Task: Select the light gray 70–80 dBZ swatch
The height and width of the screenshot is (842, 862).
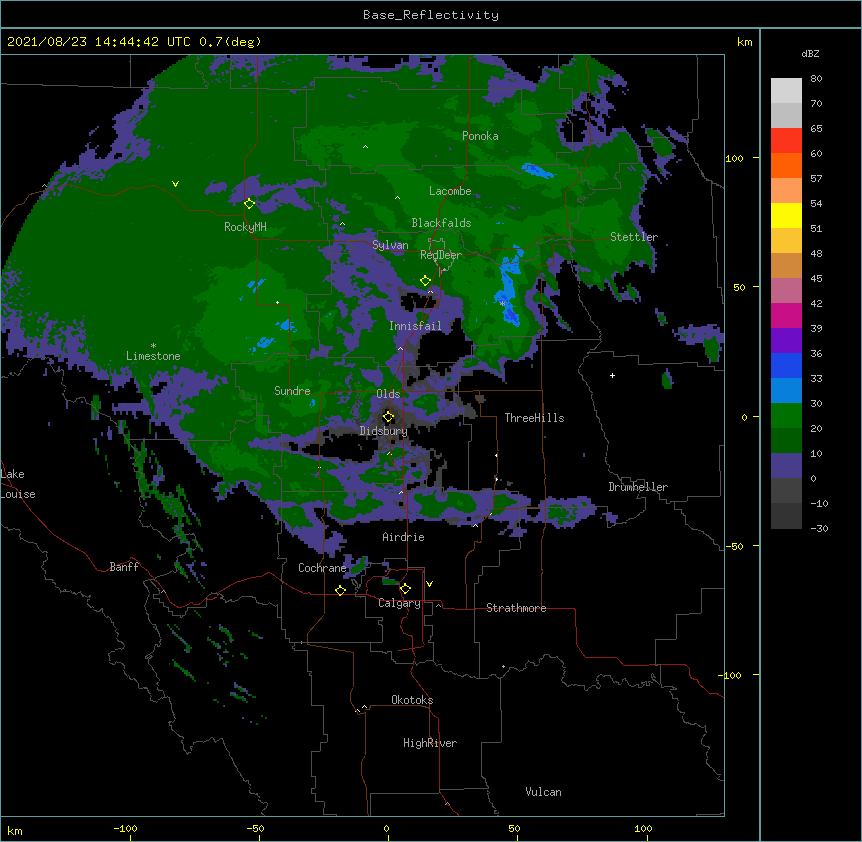Action: click(x=786, y=91)
